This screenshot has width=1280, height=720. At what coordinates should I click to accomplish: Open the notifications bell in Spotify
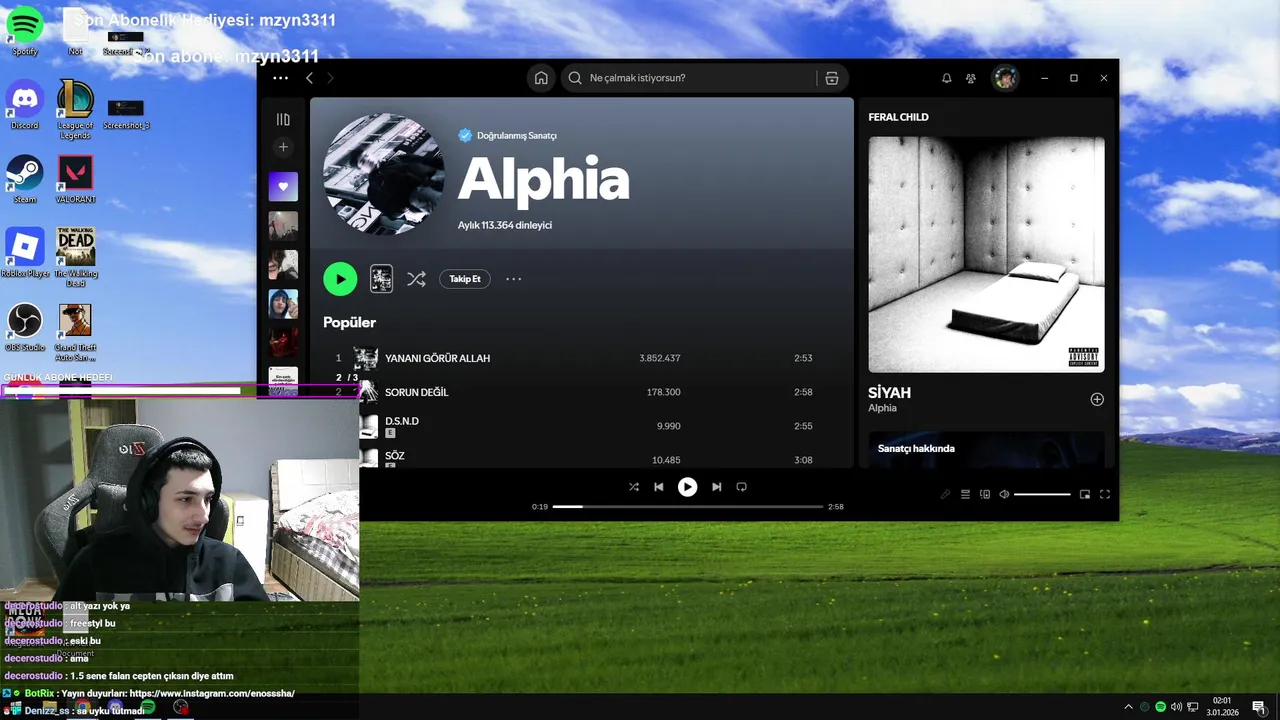(946, 78)
